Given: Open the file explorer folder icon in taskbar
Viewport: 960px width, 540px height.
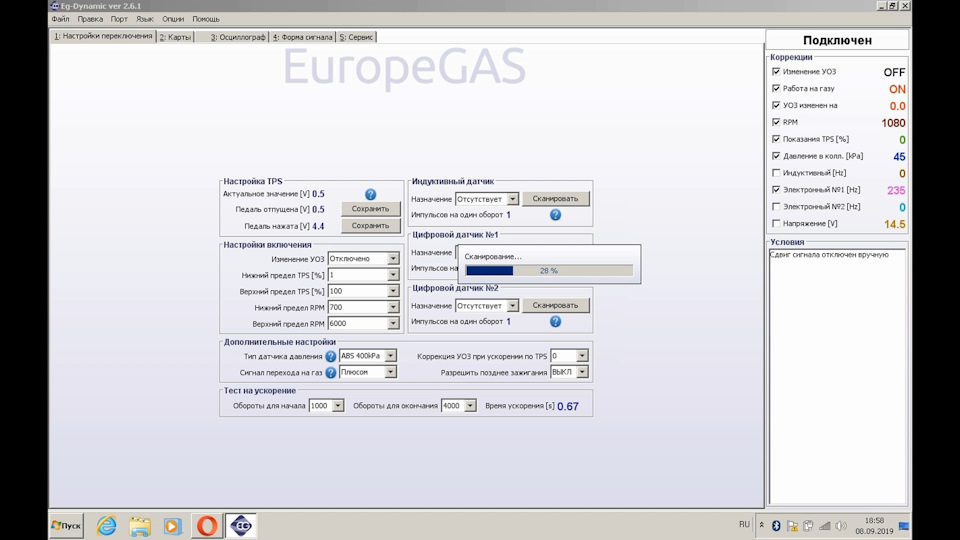Looking at the screenshot, I should 140,526.
